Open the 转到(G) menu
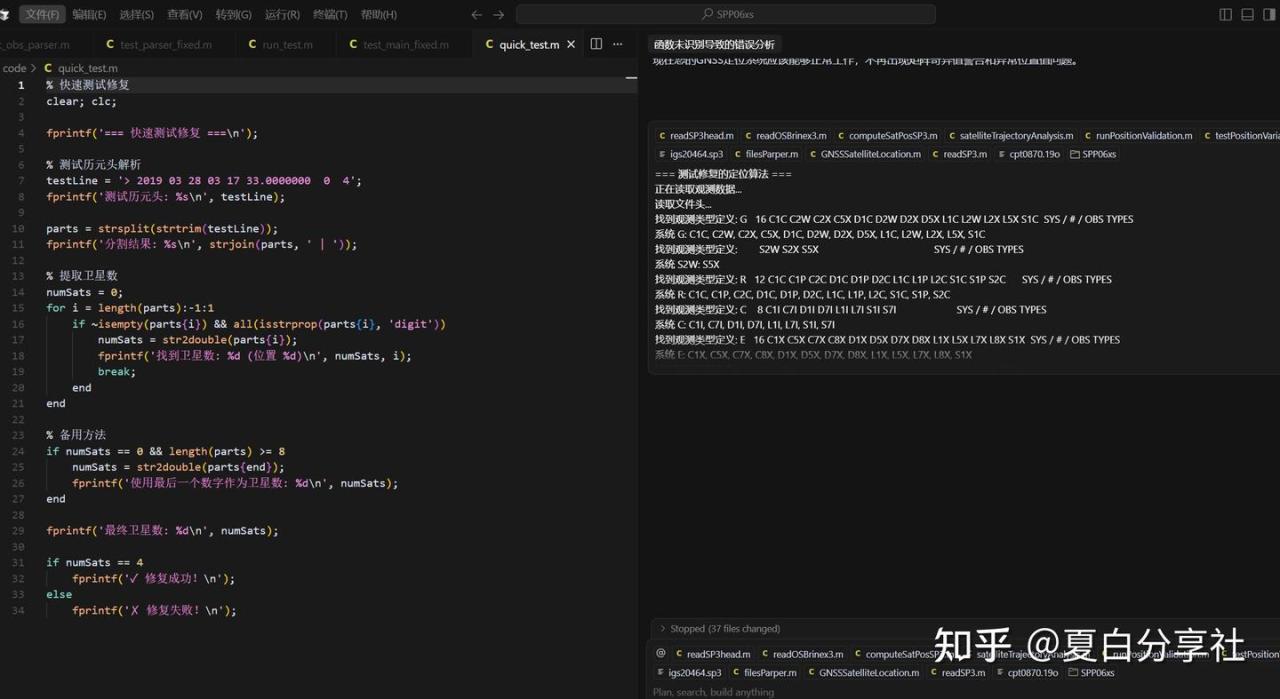Viewport: 1280px width, 699px height. click(x=233, y=15)
